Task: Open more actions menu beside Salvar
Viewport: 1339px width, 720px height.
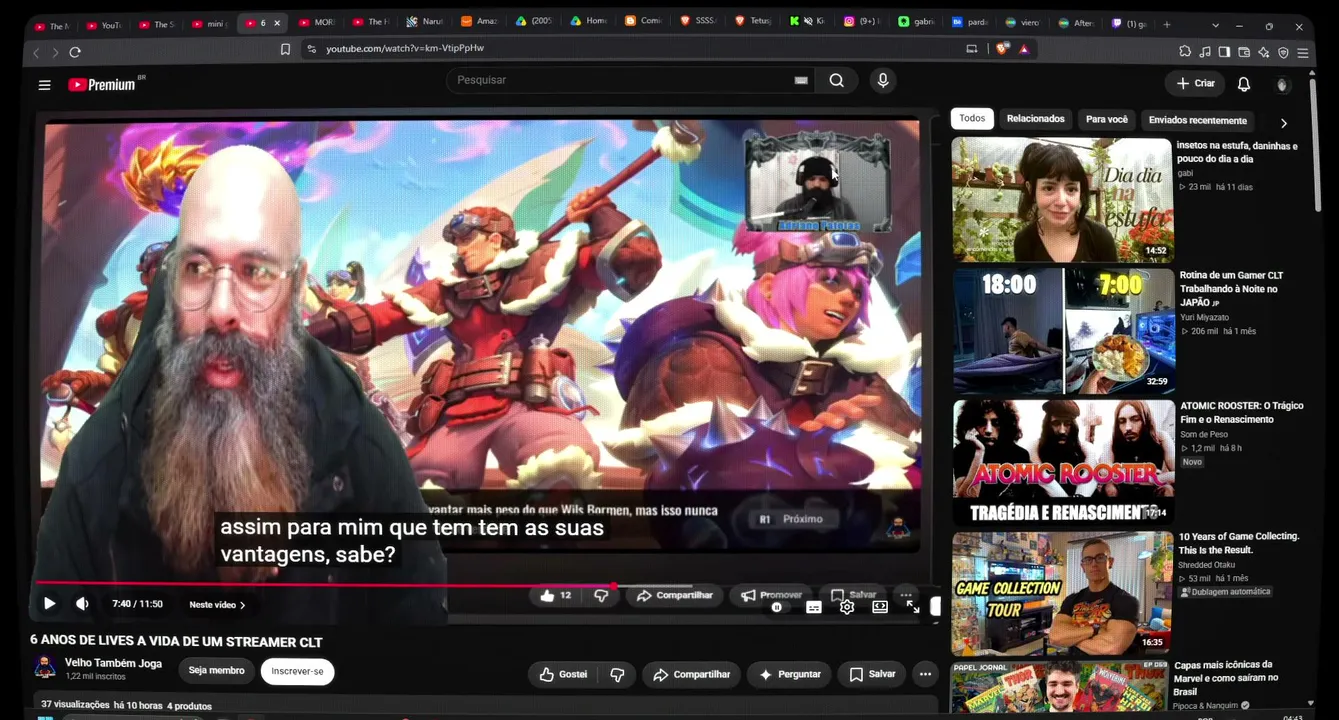Action: click(x=925, y=675)
